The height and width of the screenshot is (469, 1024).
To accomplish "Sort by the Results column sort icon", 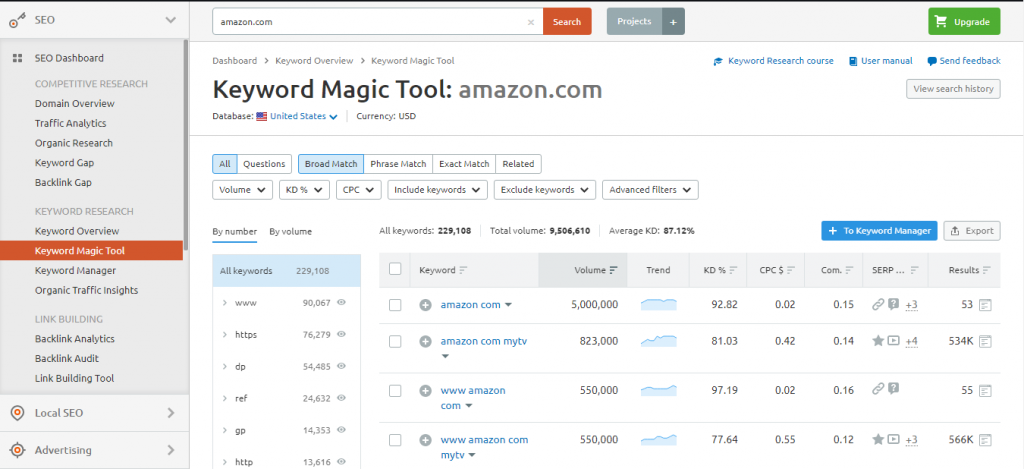I will (x=986, y=270).
